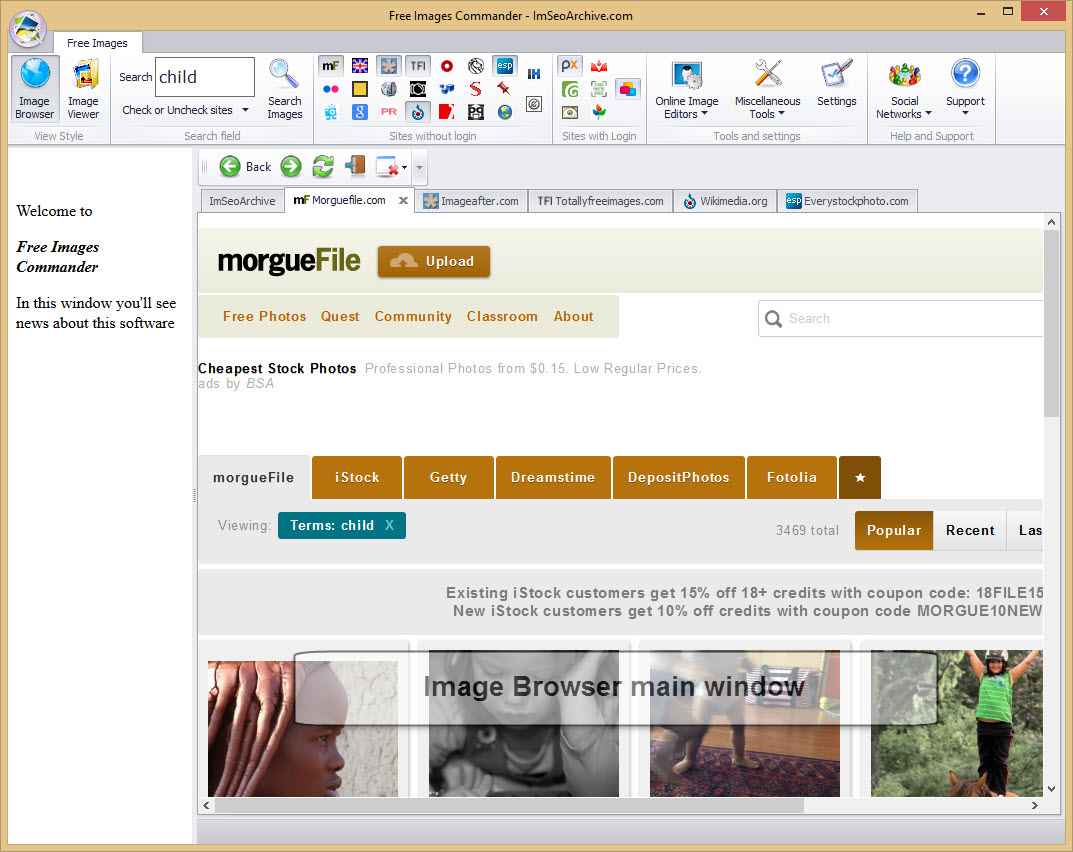The width and height of the screenshot is (1073, 852).
Task: Switch to the Imageafter.com tab
Action: [471, 201]
